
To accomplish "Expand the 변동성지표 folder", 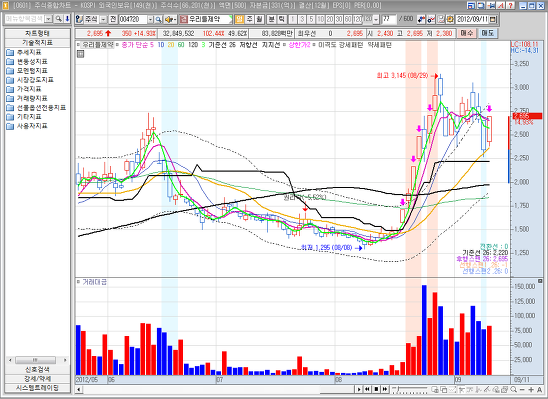I will click(x=27, y=61).
